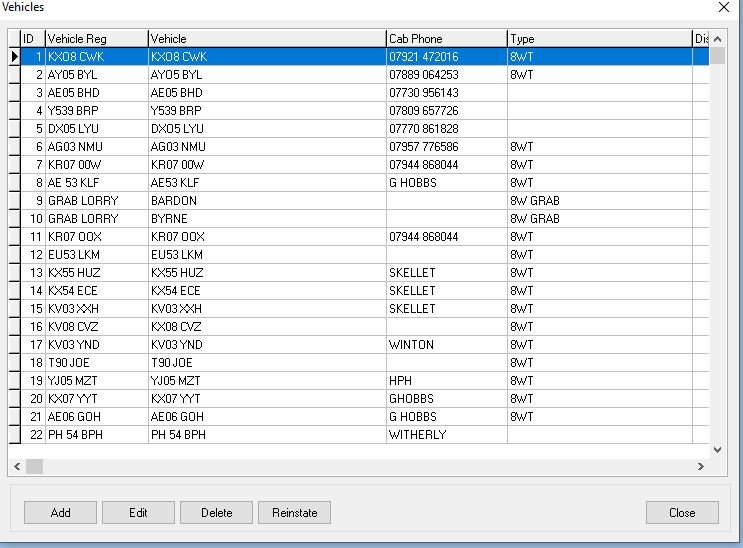The height and width of the screenshot is (548, 743).
Task: Select Vehicle Reg cell KV03 XXH
Action: [97, 309]
